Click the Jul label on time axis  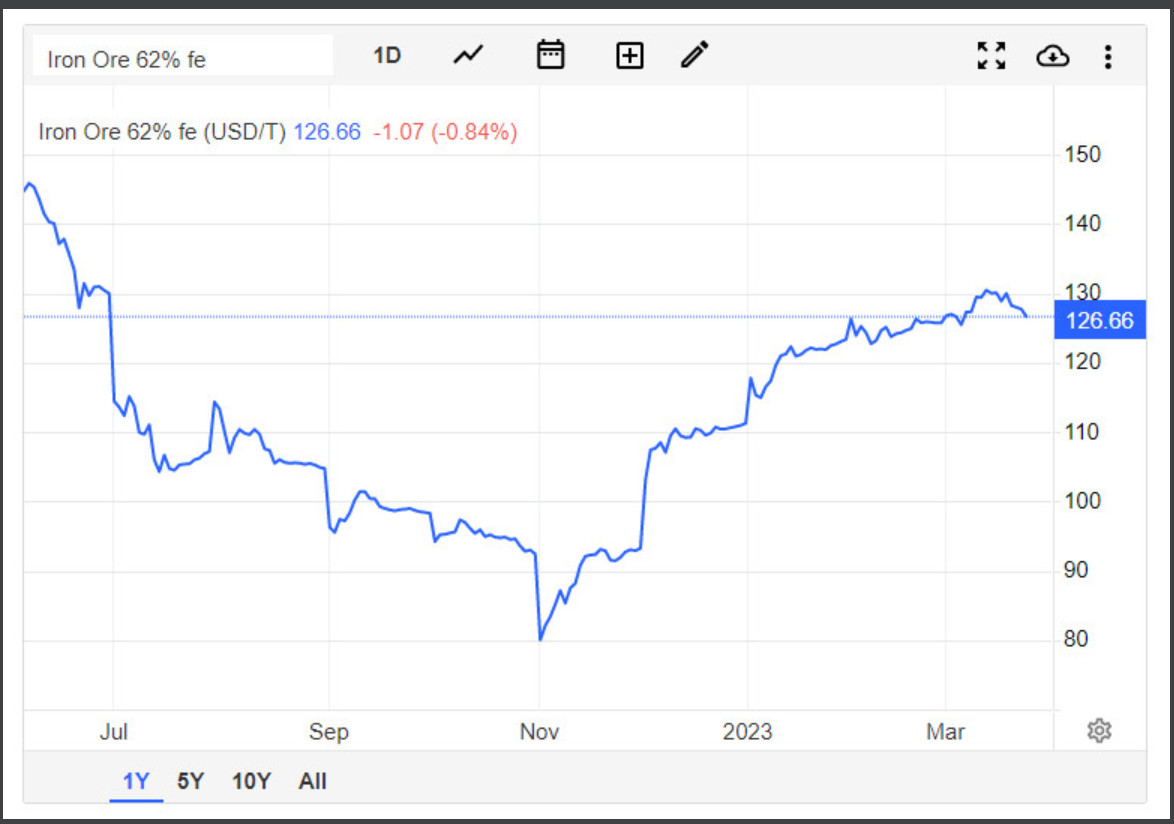tap(114, 731)
